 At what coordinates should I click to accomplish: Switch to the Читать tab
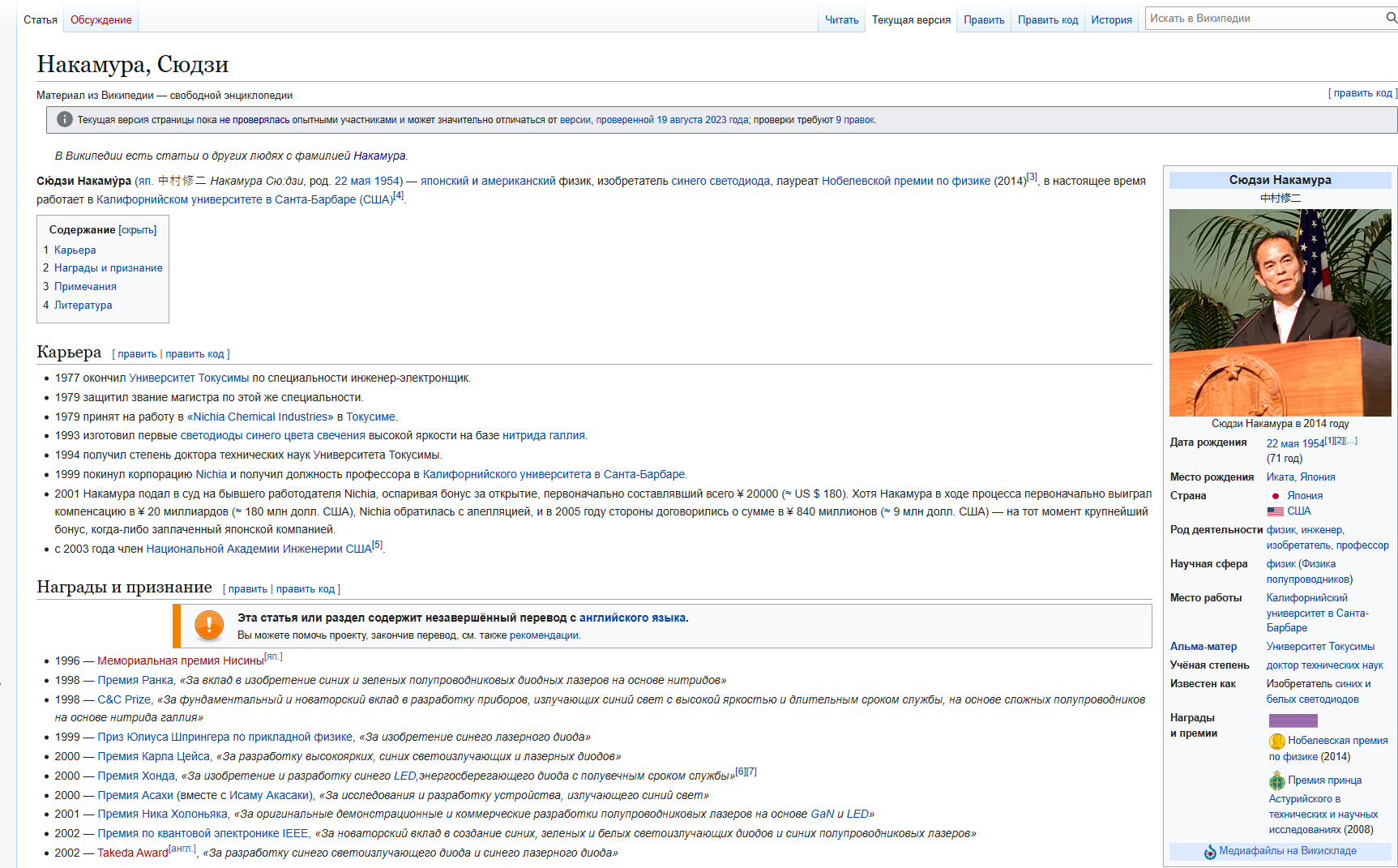842,19
